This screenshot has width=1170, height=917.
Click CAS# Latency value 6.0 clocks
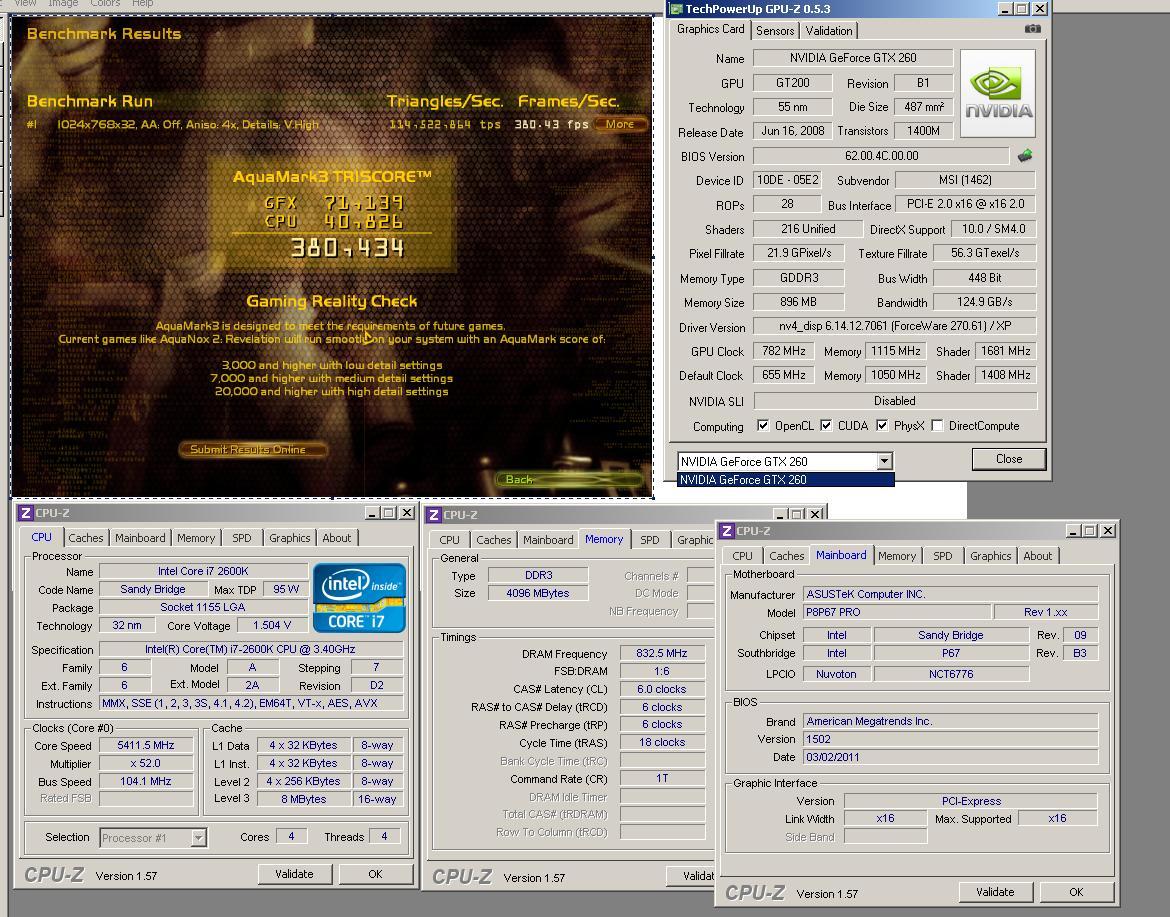point(662,689)
